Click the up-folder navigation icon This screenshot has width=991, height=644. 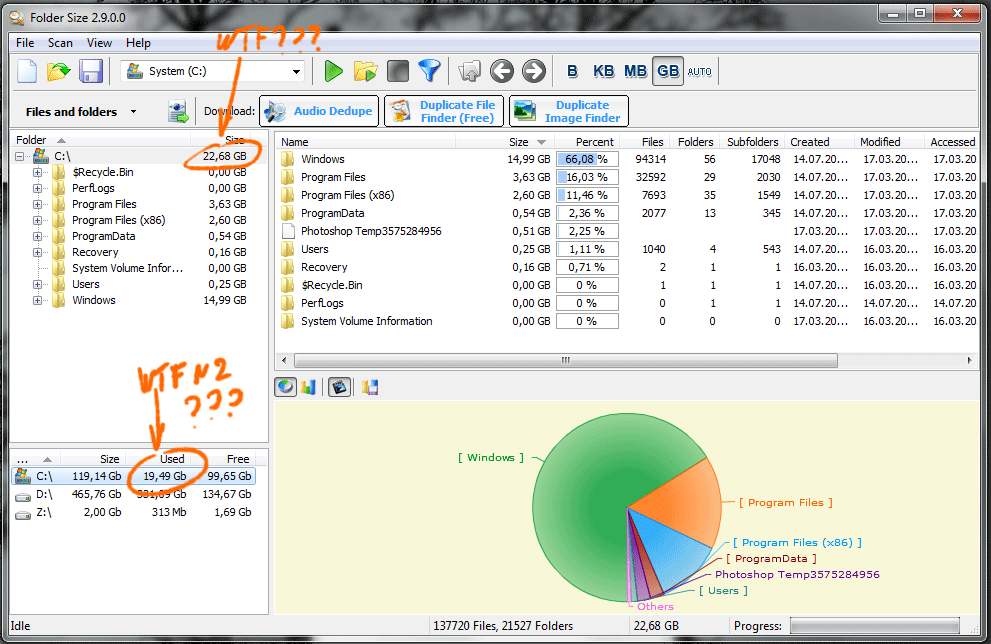(x=470, y=71)
